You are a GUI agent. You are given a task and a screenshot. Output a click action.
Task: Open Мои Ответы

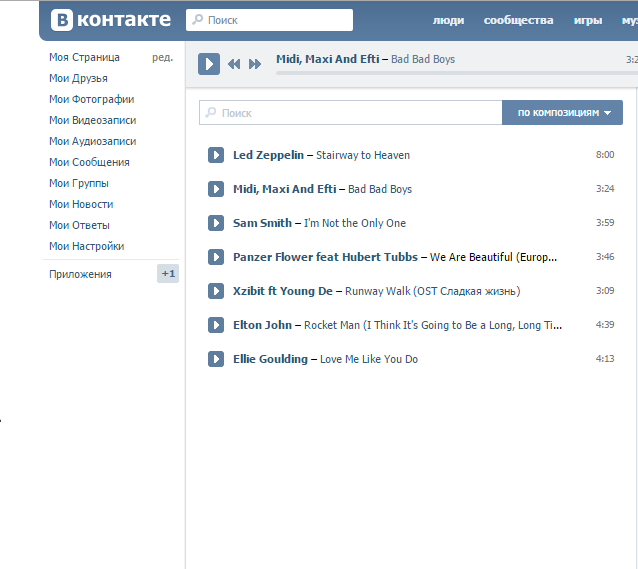[x=79, y=225]
